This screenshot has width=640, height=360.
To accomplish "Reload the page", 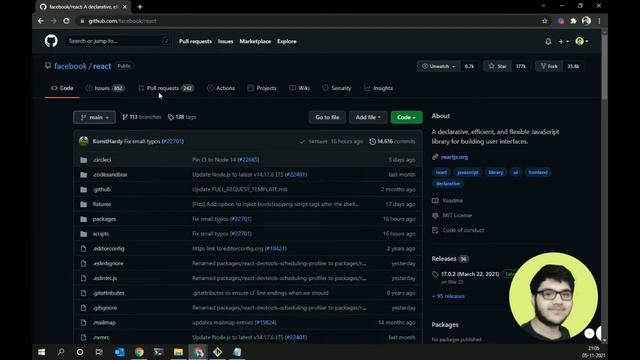I will (x=66, y=21).
